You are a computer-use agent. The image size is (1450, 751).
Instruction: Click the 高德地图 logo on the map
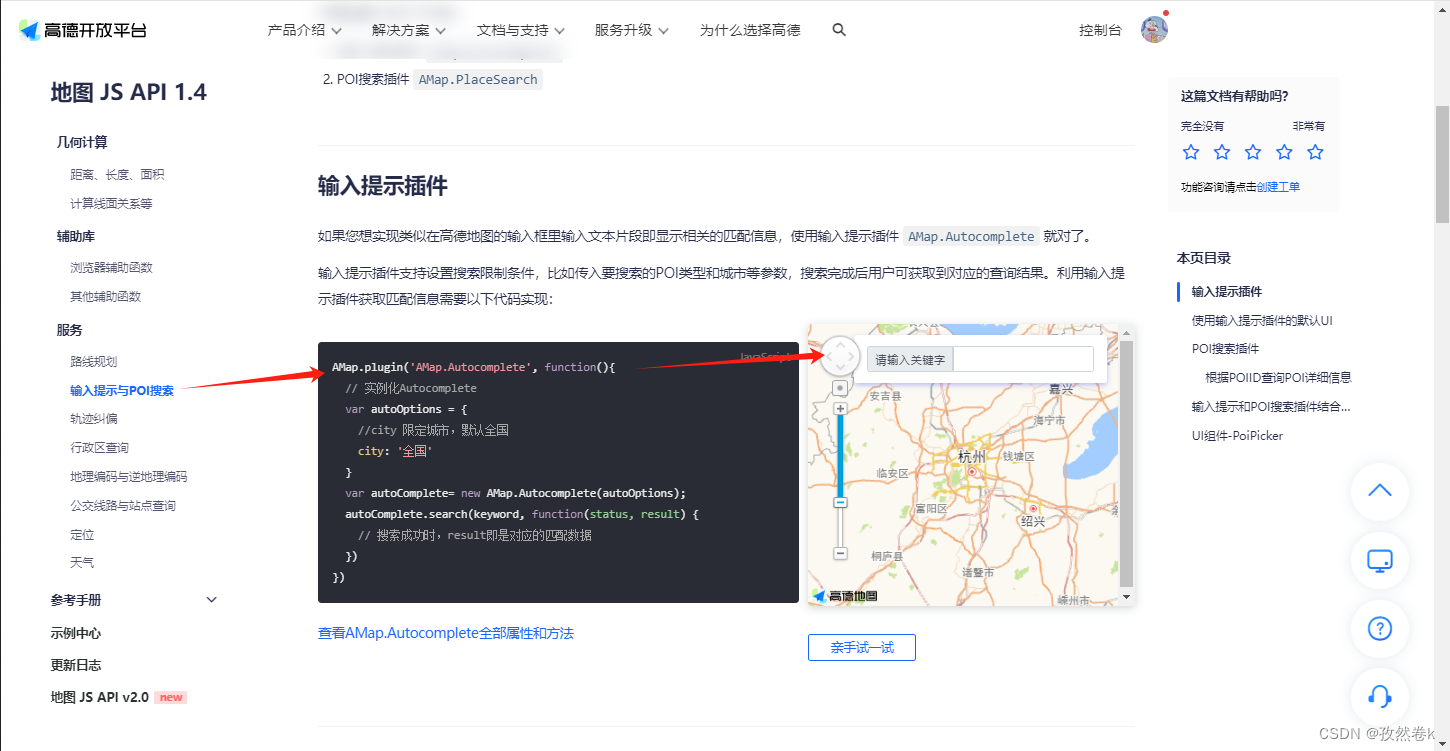click(845, 596)
